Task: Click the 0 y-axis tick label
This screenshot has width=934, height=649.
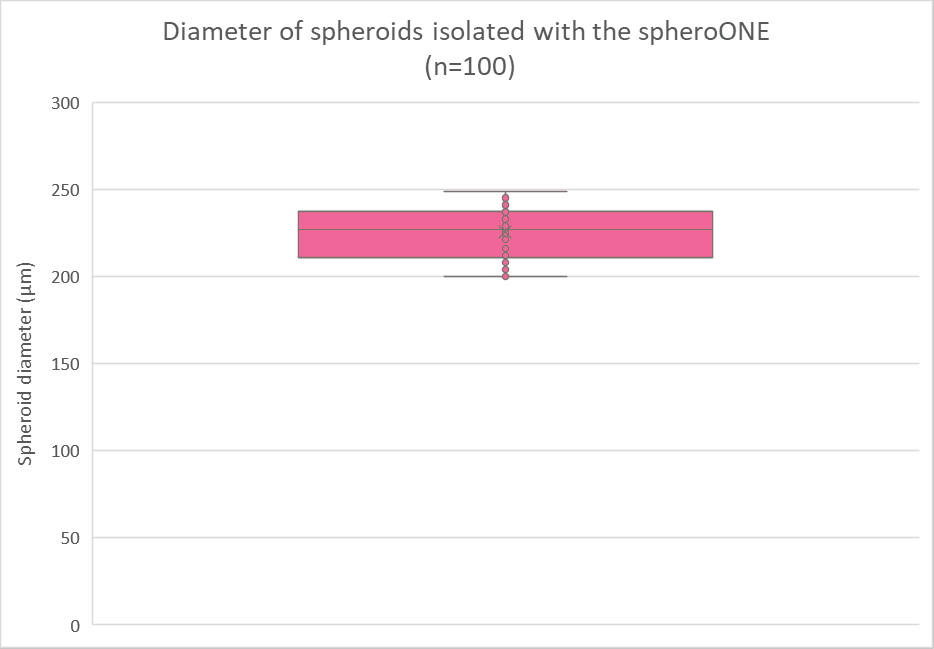Action: pos(76,625)
